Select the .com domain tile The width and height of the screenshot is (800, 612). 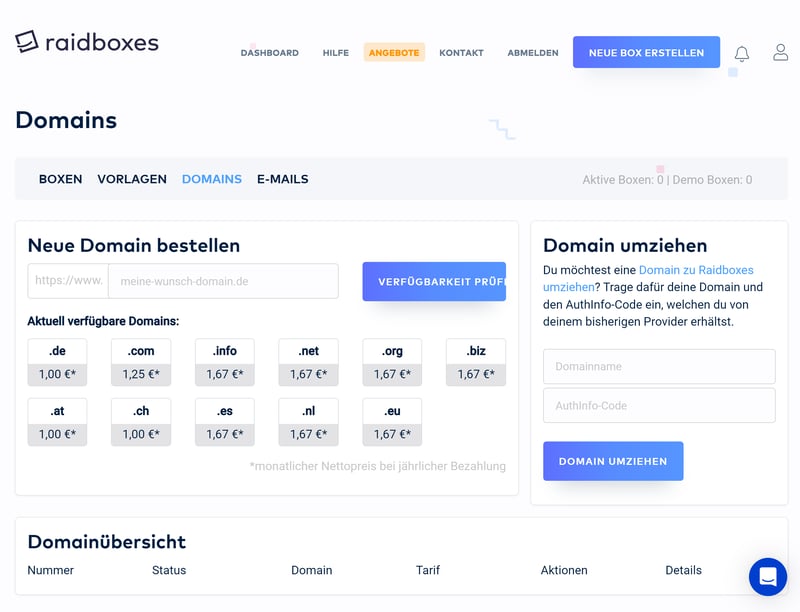[x=141, y=362]
